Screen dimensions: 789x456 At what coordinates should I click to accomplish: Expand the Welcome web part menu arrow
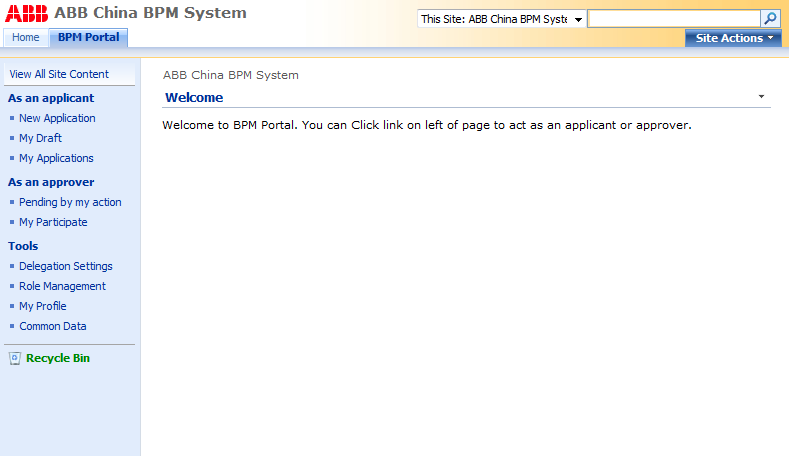[761, 97]
